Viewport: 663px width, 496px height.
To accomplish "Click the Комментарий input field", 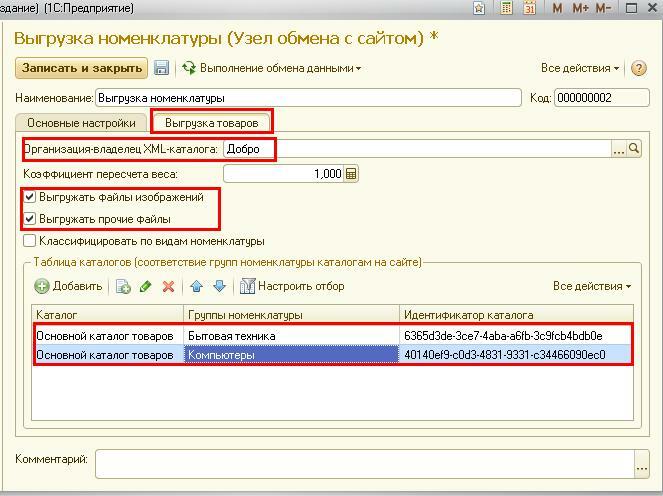I will click(x=365, y=464).
